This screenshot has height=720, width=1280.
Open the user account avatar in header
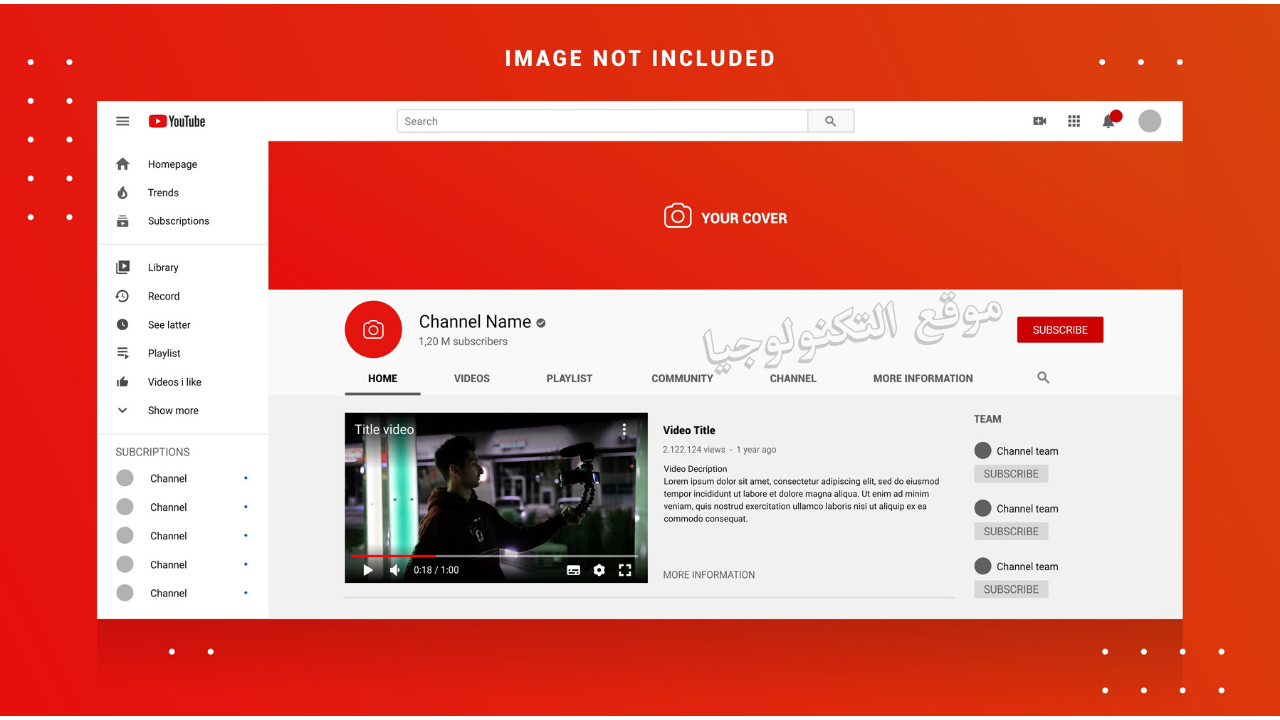tap(1150, 121)
